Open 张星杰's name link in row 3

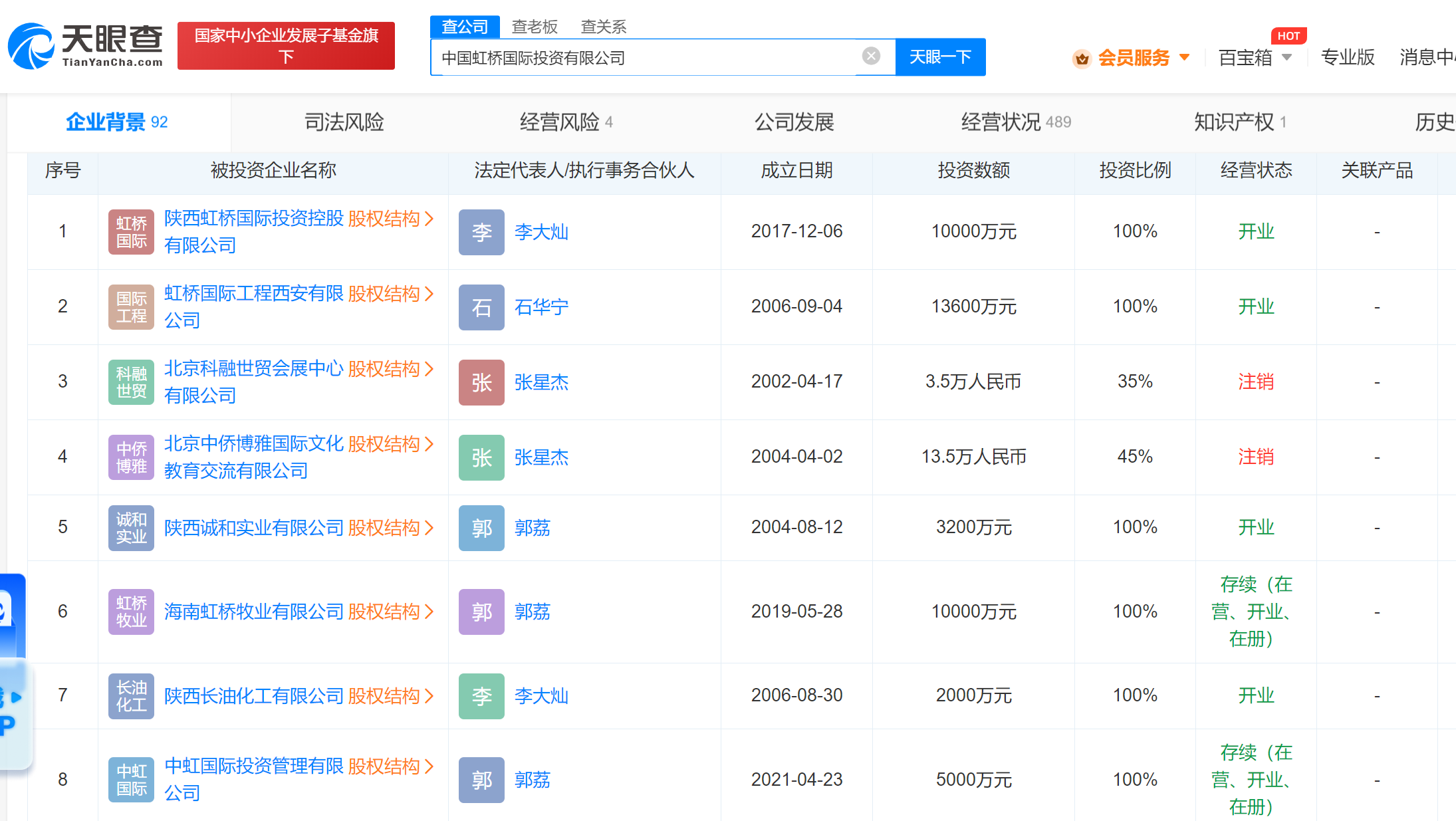pos(542,382)
